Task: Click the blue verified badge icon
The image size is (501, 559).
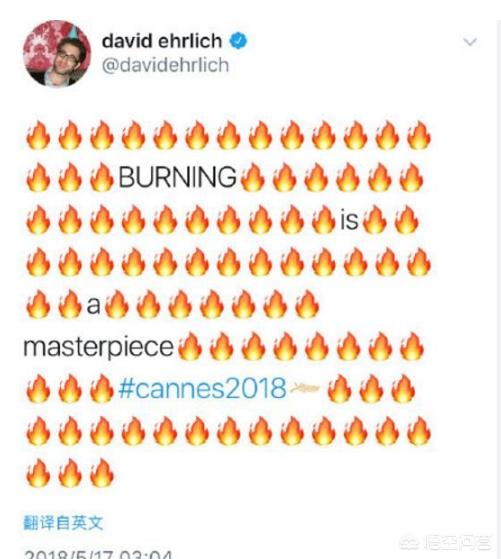Action: tap(238, 40)
